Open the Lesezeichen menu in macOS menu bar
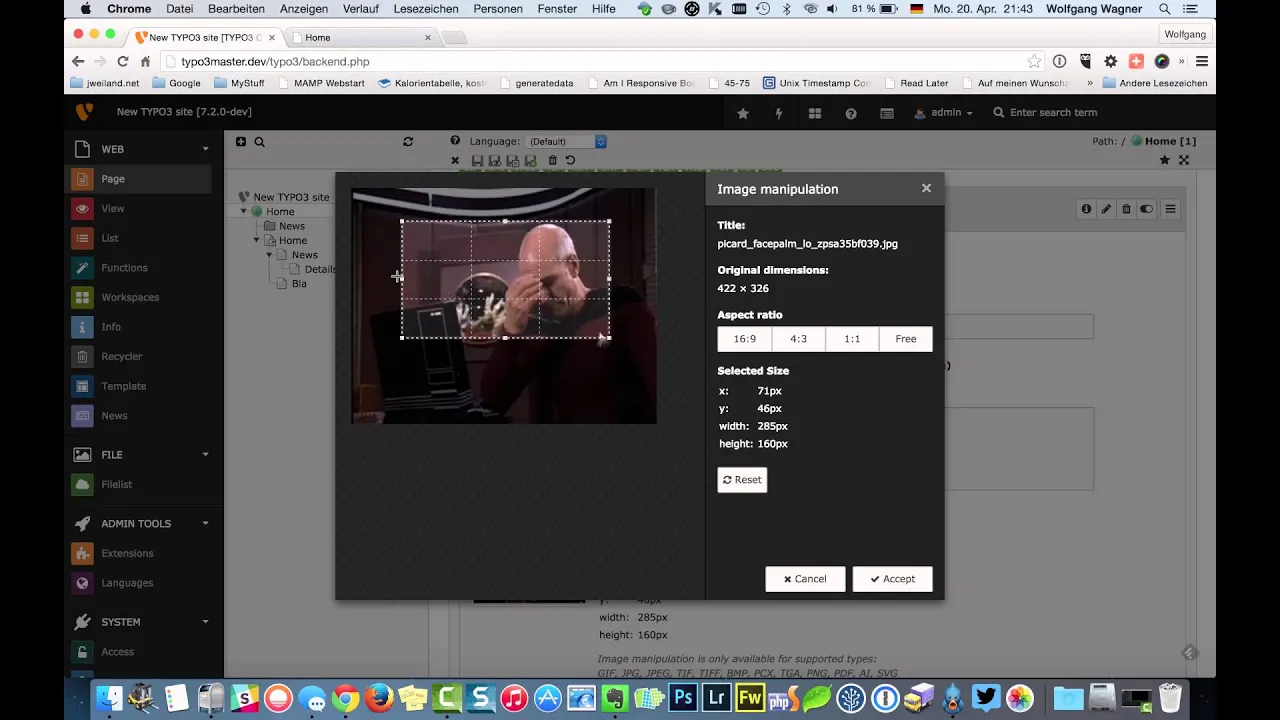Image resolution: width=1280 pixels, height=720 pixels. (x=426, y=9)
